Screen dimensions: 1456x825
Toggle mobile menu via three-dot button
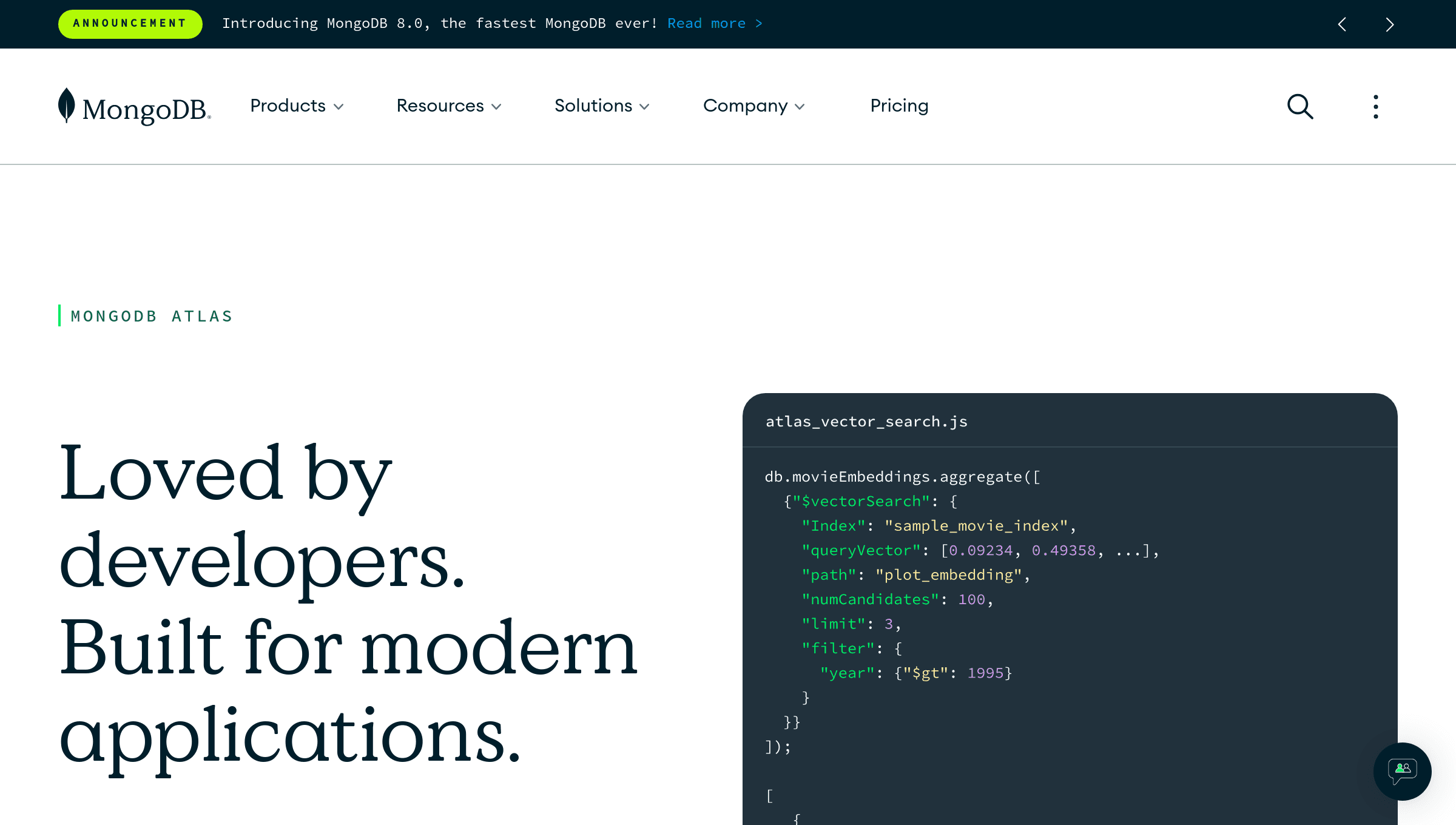point(1376,106)
